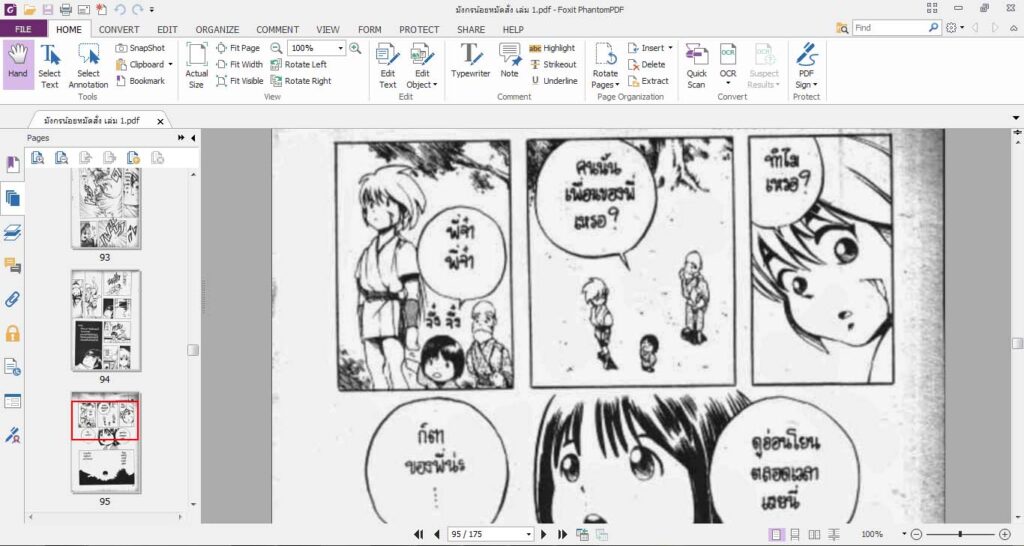
Task: Choose Fit Visible view
Action: (240, 81)
